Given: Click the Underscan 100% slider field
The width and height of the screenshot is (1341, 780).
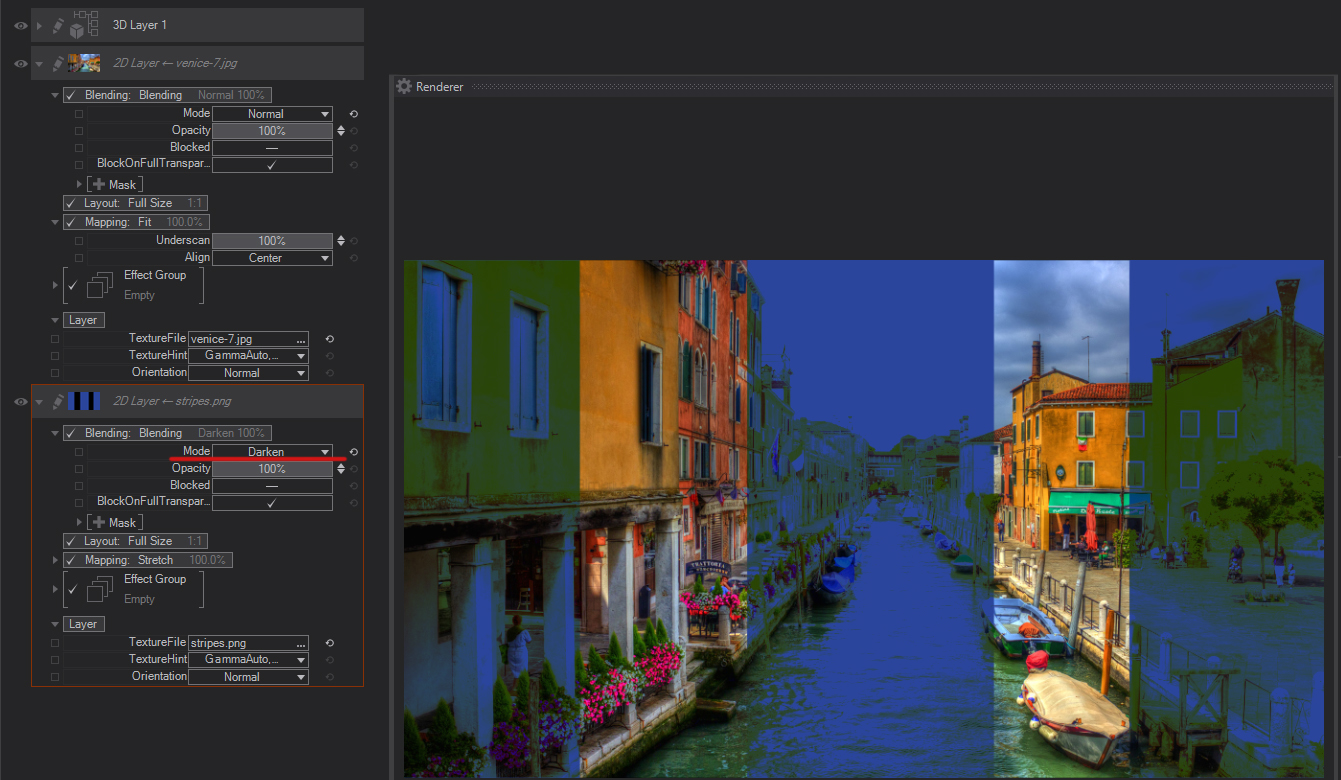Looking at the screenshot, I should (271, 241).
